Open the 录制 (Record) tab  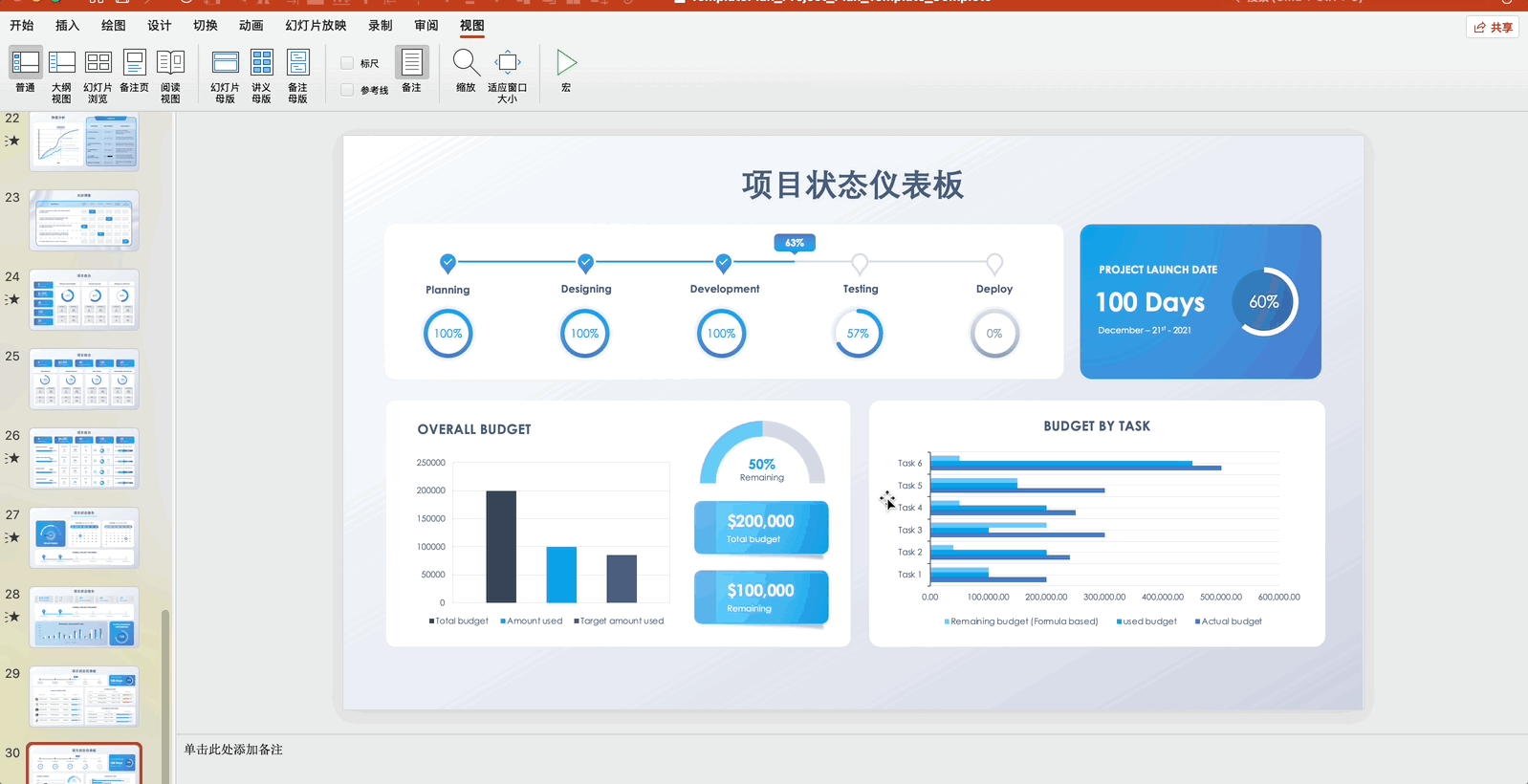(x=380, y=26)
